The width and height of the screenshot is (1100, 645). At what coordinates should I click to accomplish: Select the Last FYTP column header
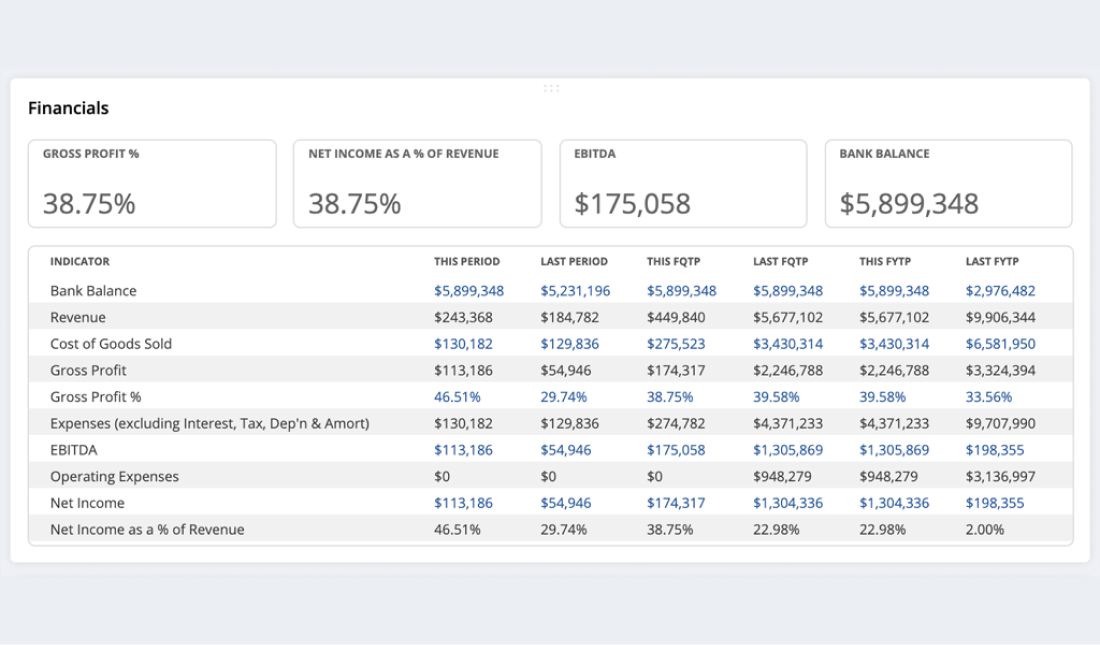pos(992,262)
